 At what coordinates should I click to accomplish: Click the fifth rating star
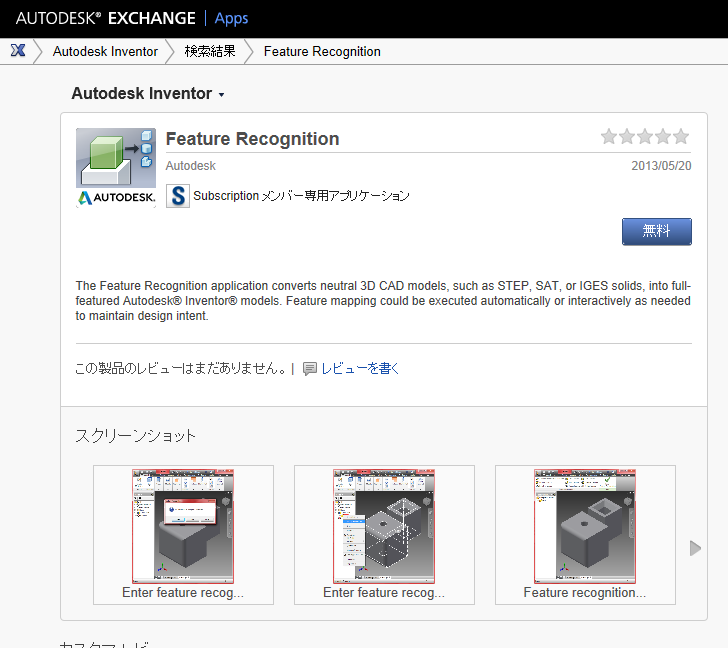coord(681,136)
